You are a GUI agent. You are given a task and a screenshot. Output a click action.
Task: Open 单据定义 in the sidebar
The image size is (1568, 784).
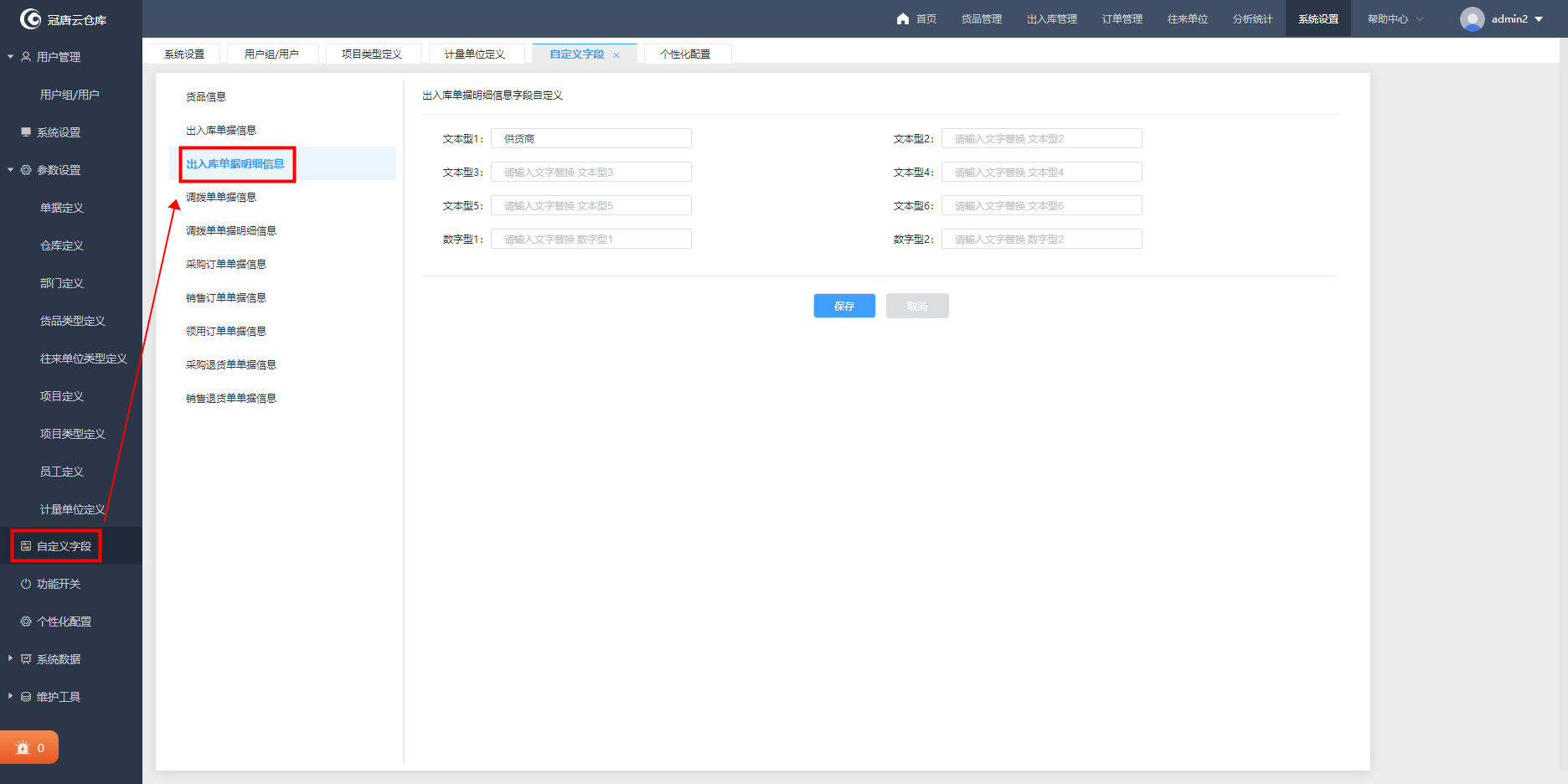point(62,208)
